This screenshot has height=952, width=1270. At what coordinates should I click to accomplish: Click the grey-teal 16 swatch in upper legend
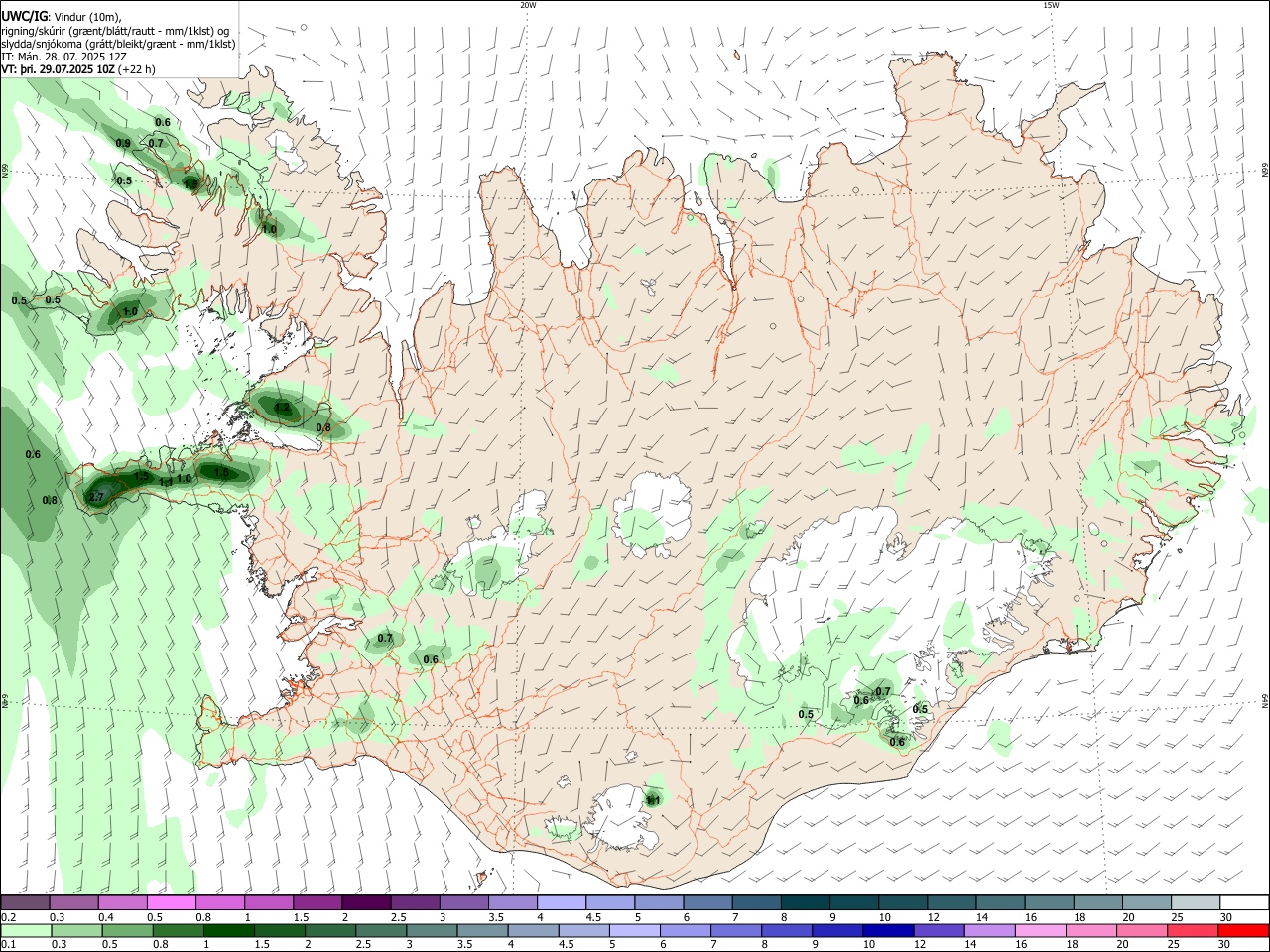coord(1050,903)
